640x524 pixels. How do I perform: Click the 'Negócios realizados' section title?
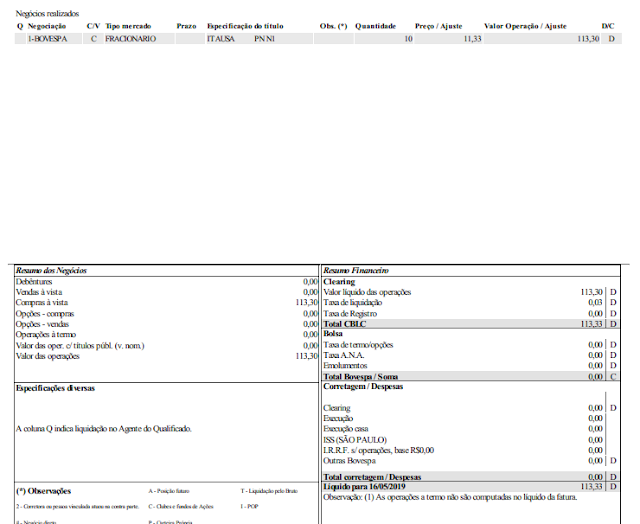click(x=47, y=14)
